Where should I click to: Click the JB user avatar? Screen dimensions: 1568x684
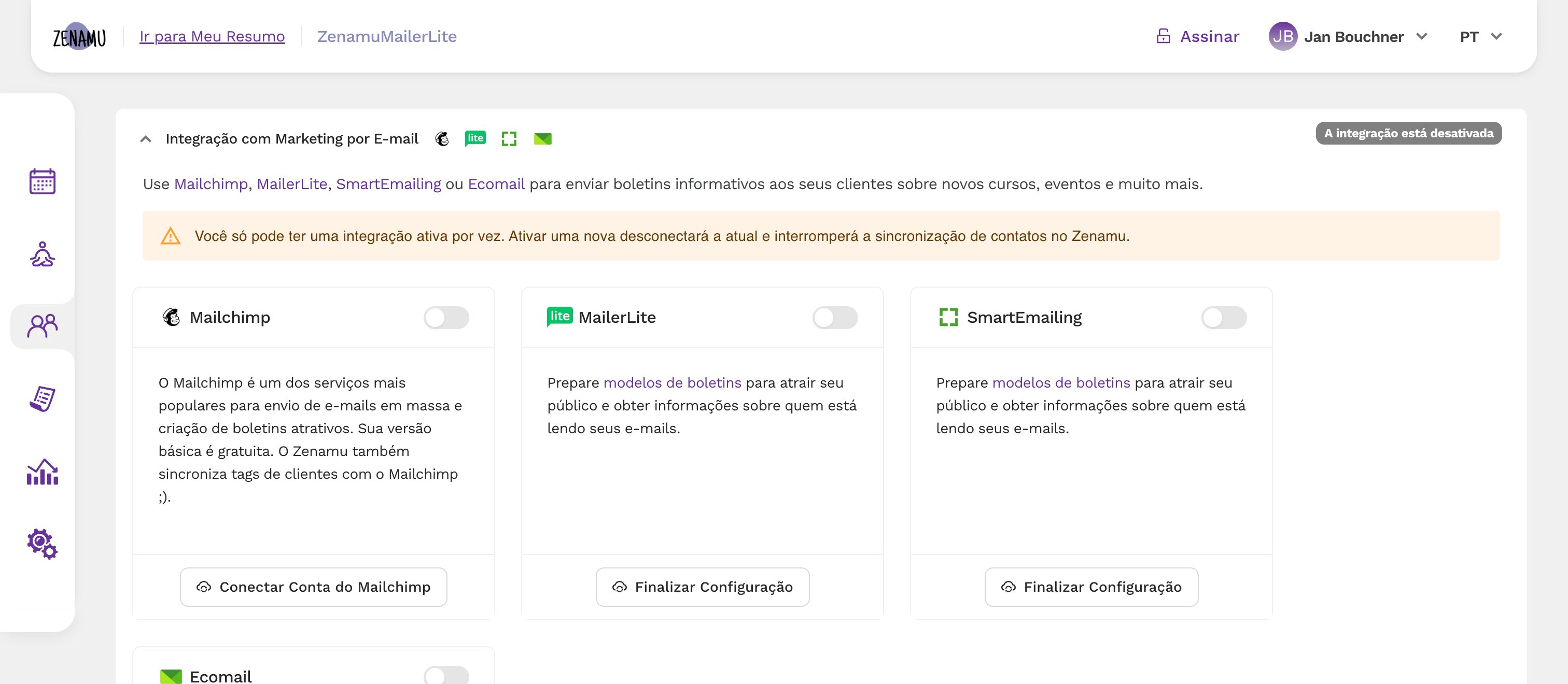click(x=1283, y=36)
